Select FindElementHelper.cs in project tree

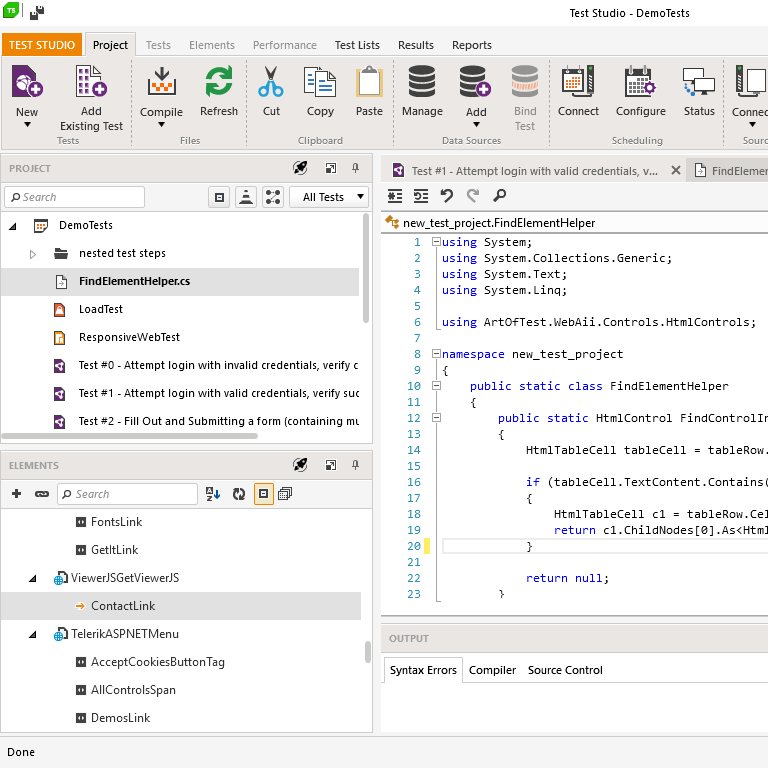[x=180, y=282]
